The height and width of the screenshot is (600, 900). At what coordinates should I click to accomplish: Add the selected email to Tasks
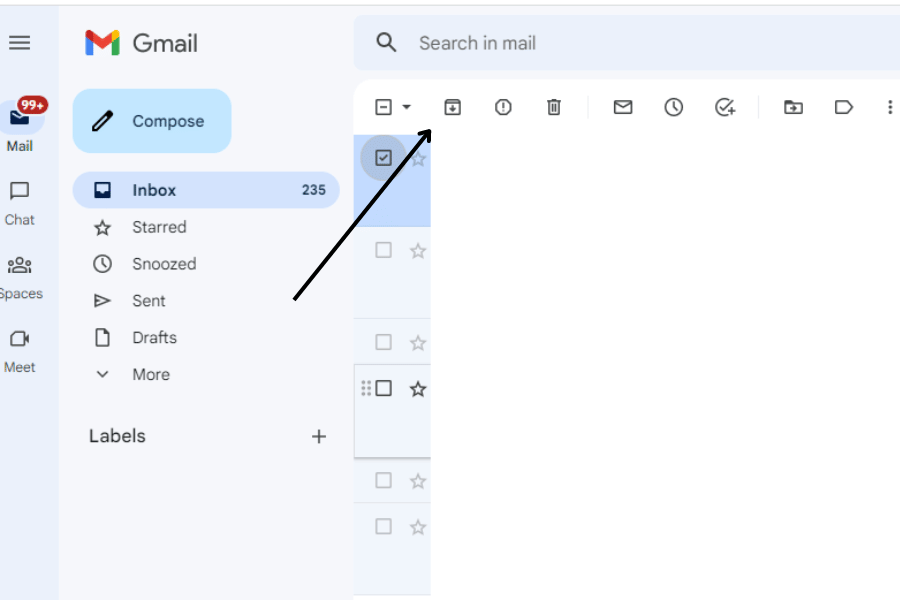click(x=726, y=107)
